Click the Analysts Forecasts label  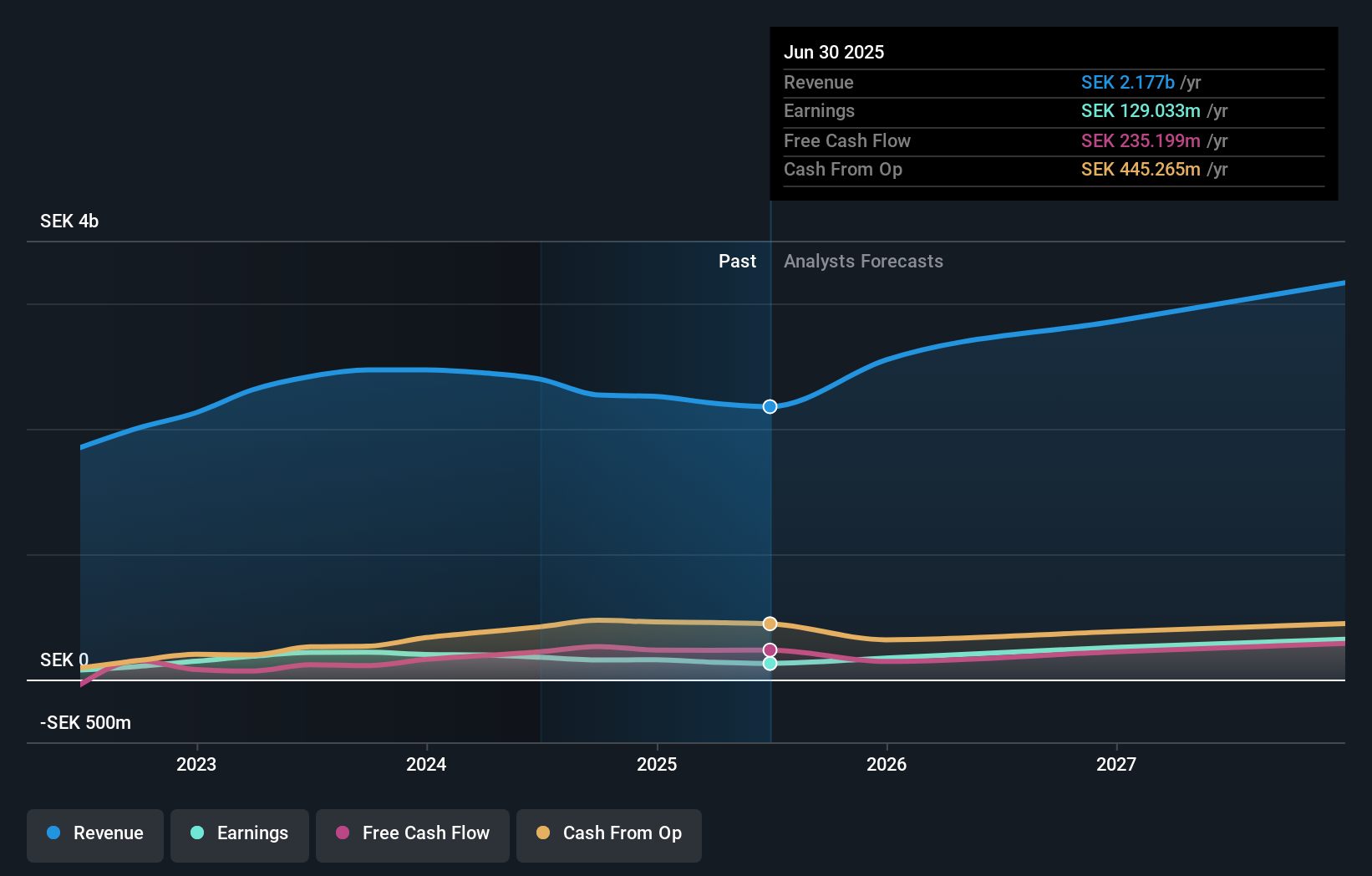tap(863, 262)
